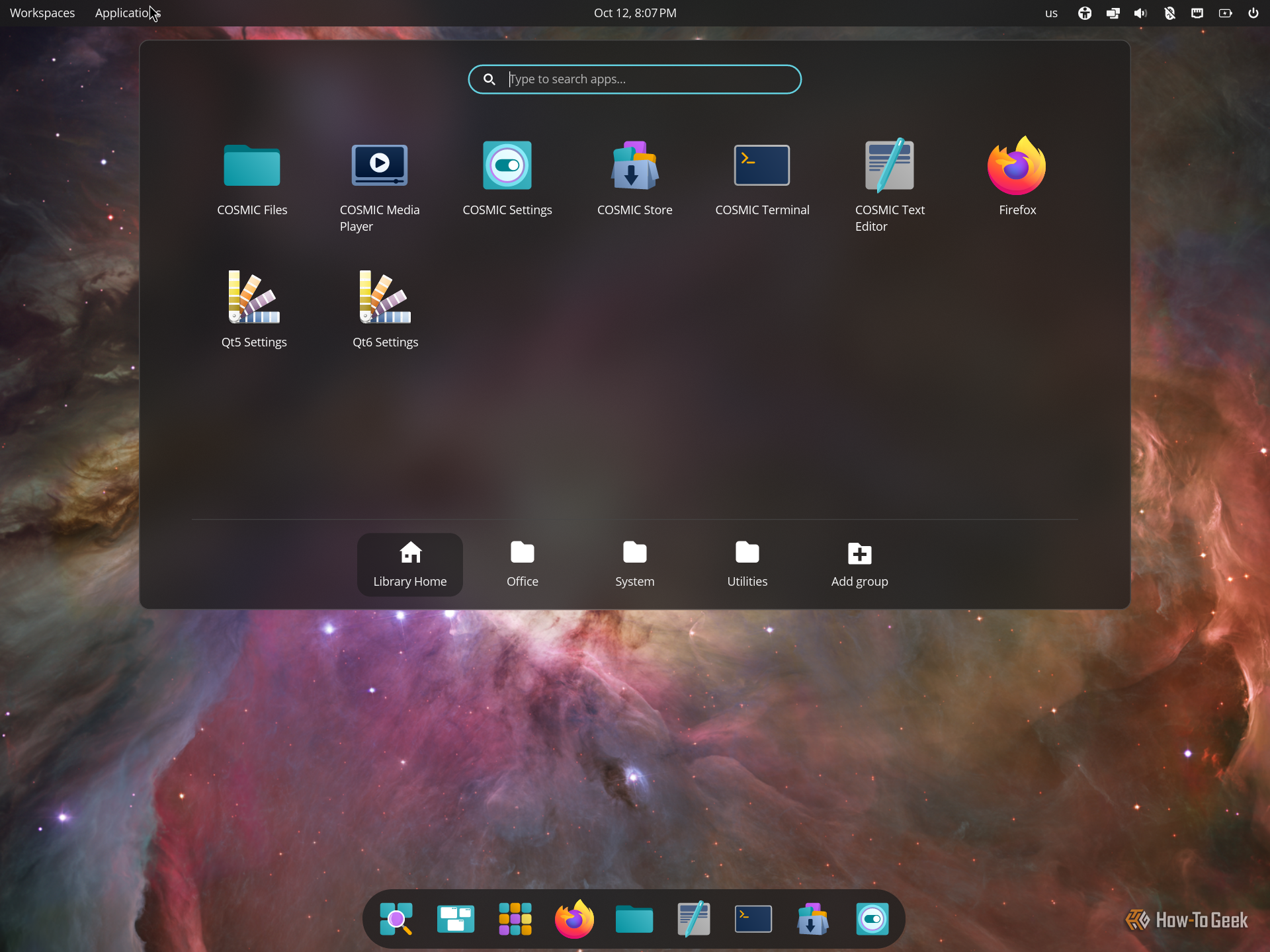The height and width of the screenshot is (952, 1270).
Task: Open COSMIC Store from the dock
Action: (813, 919)
